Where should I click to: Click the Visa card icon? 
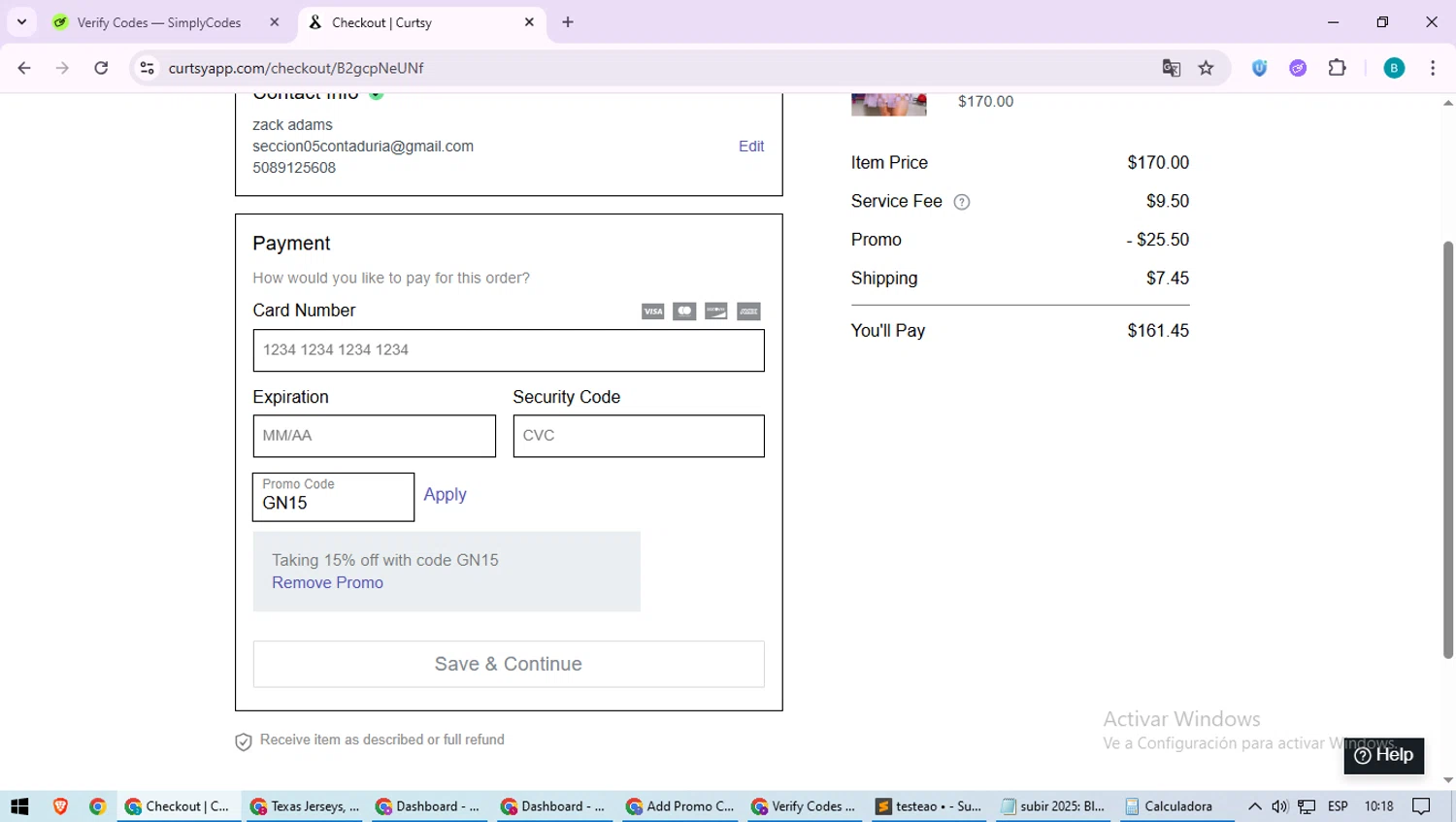652,312
